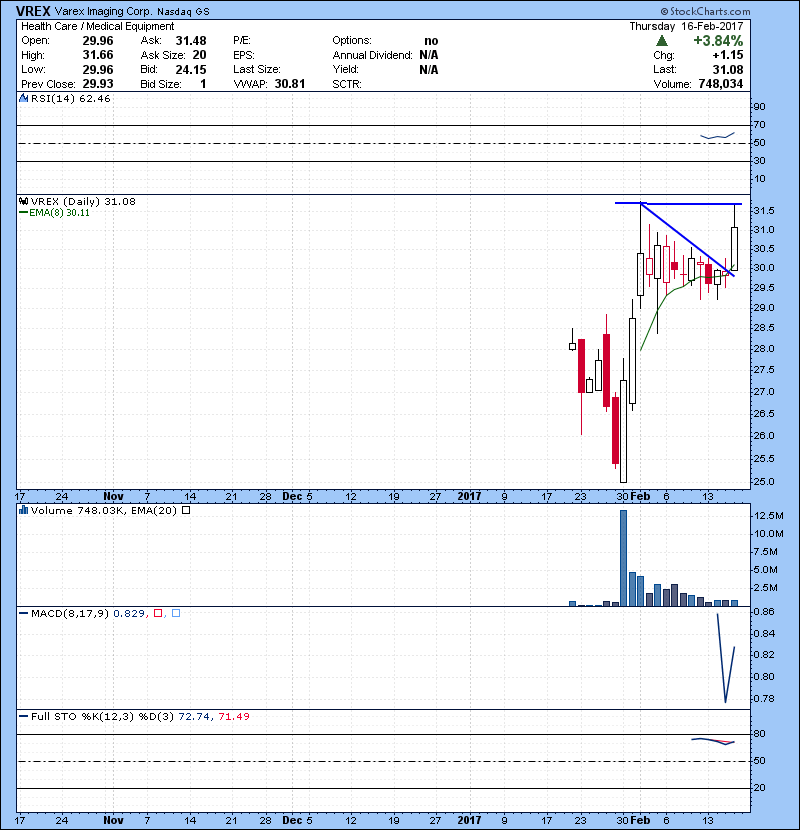This screenshot has width=800, height=830.
Task: Click the SCTR label
Action: (347, 84)
